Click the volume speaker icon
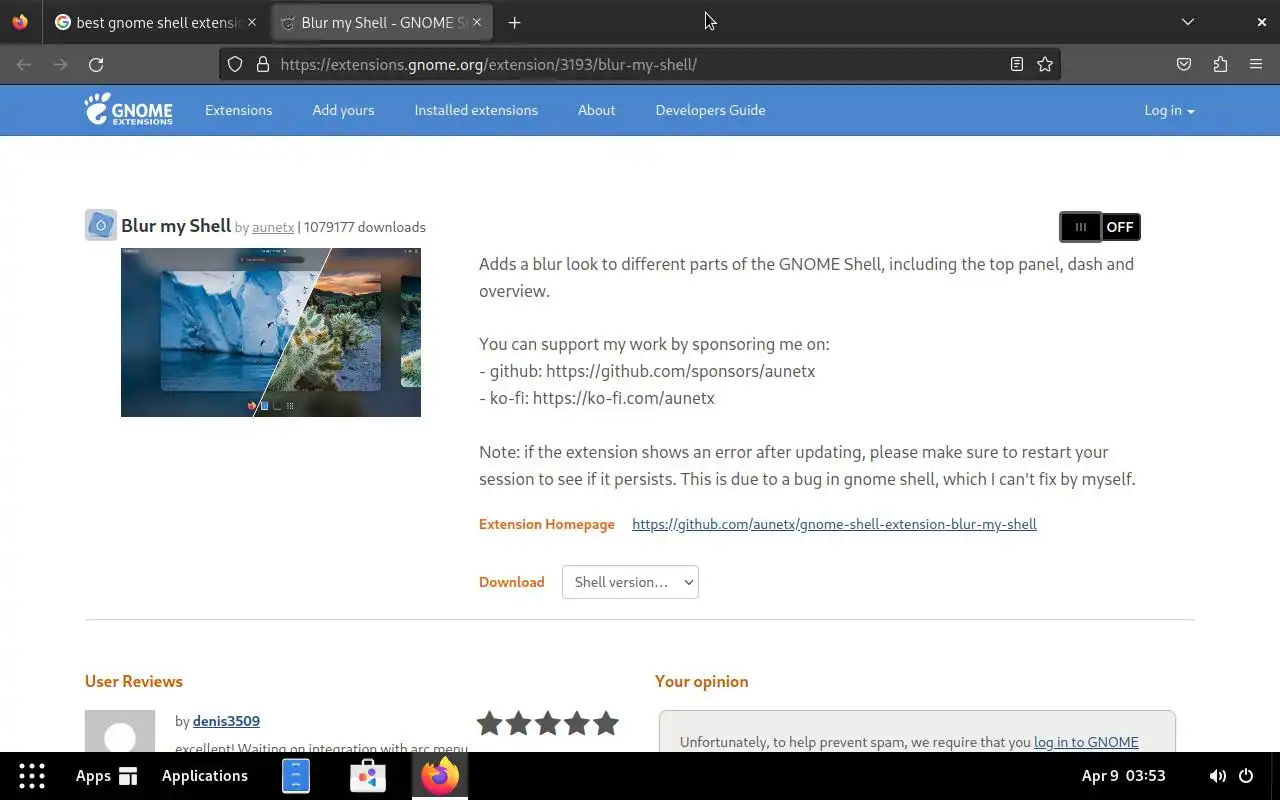This screenshot has height=800, width=1280. pos(1217,776)
